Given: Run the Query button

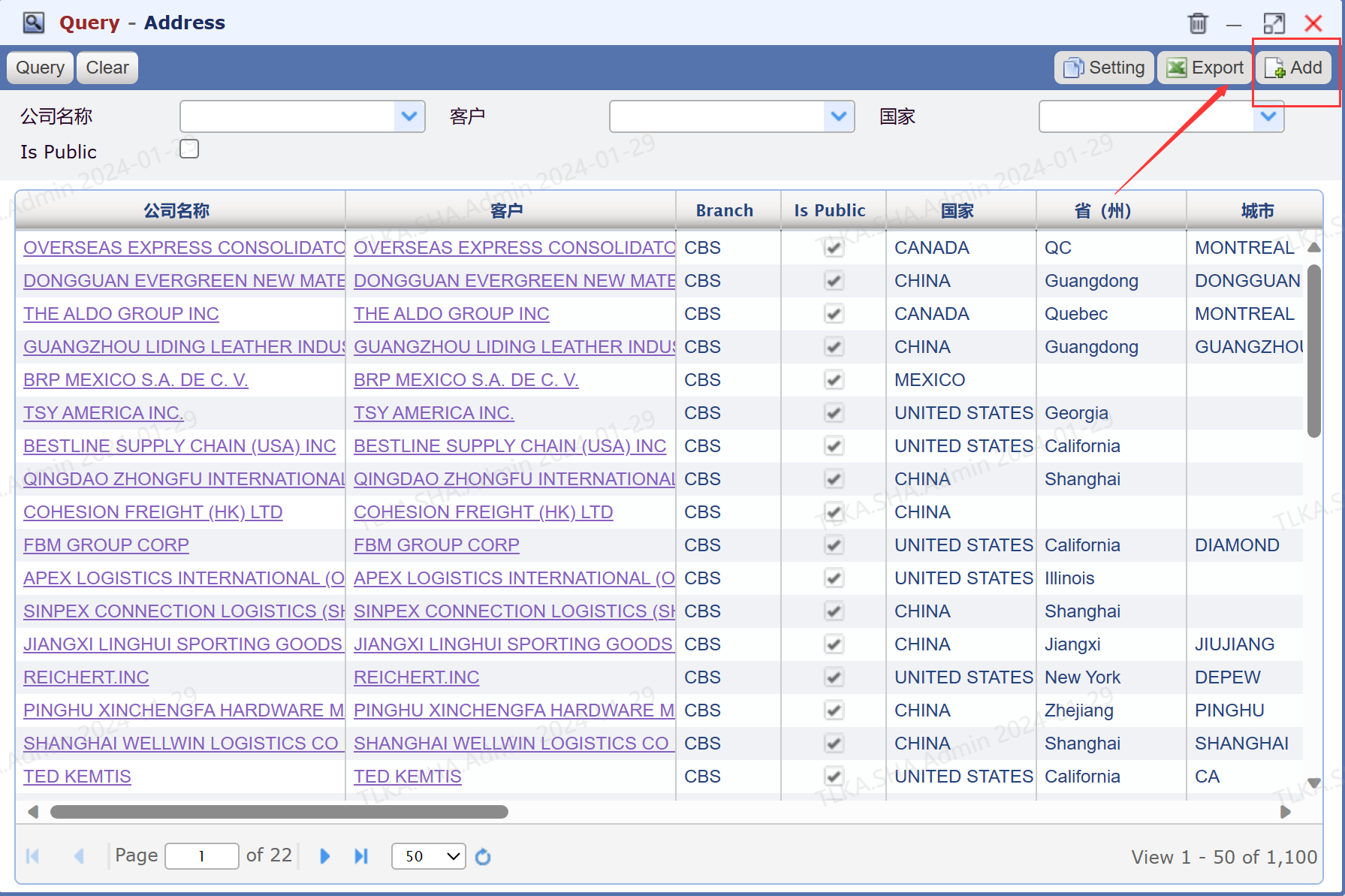Looking at the screenshot, I should (40, 68).
